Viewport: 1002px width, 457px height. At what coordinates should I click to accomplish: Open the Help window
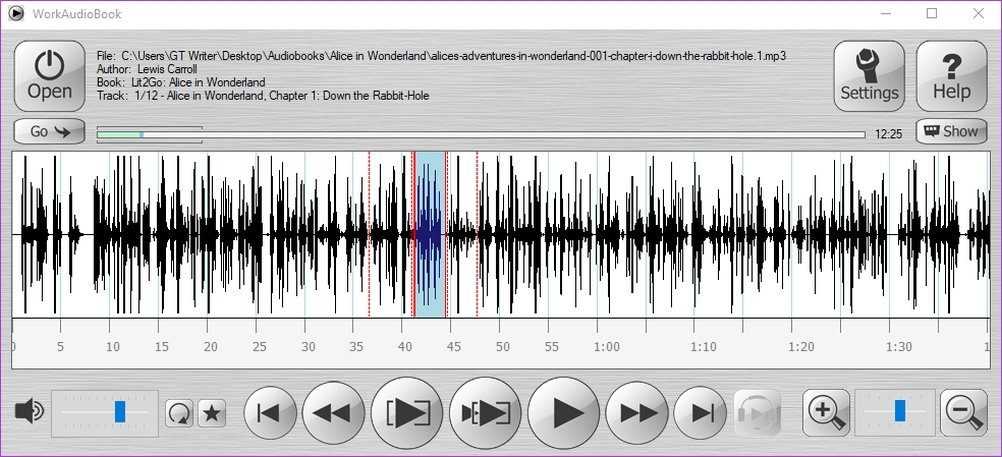pyautogui.click(x=951, y=76)
